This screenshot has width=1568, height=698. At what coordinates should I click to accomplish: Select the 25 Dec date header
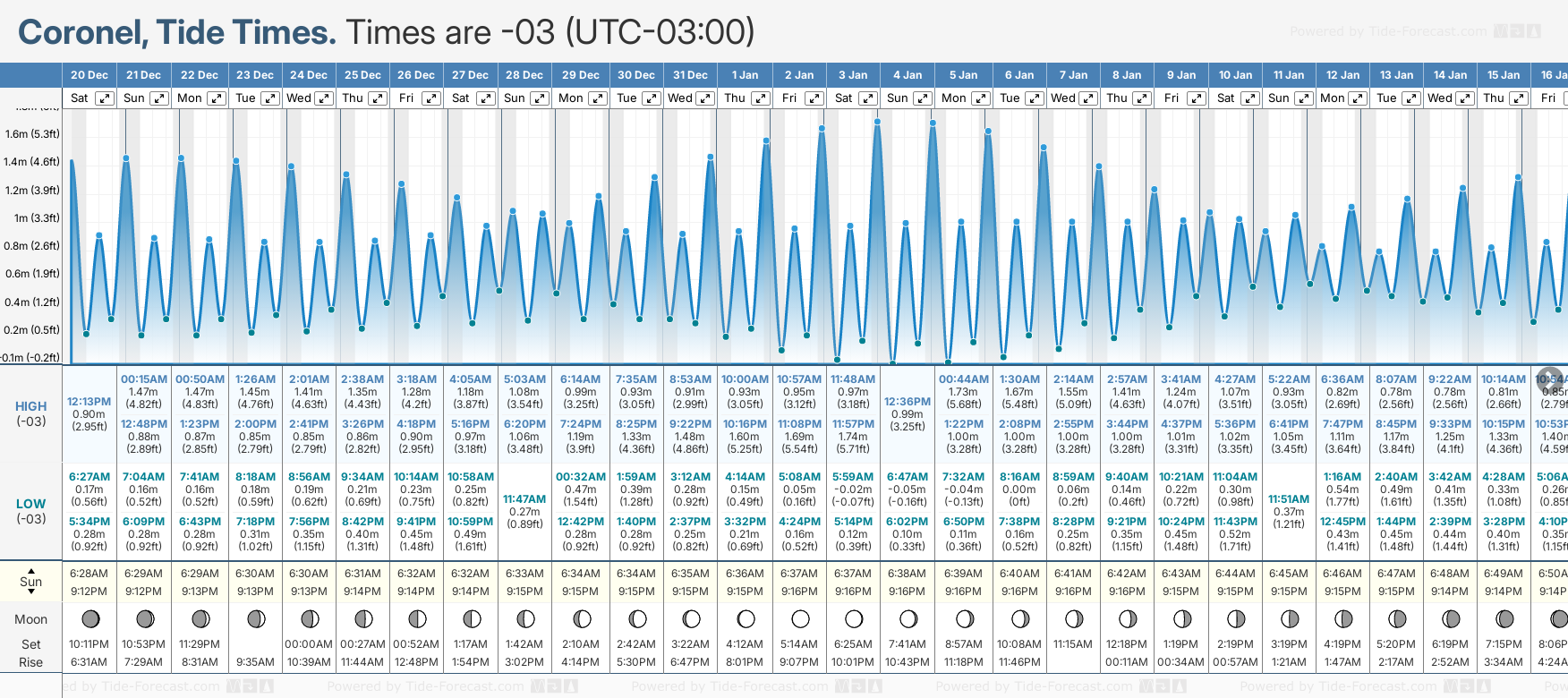(x=362, y=75)
